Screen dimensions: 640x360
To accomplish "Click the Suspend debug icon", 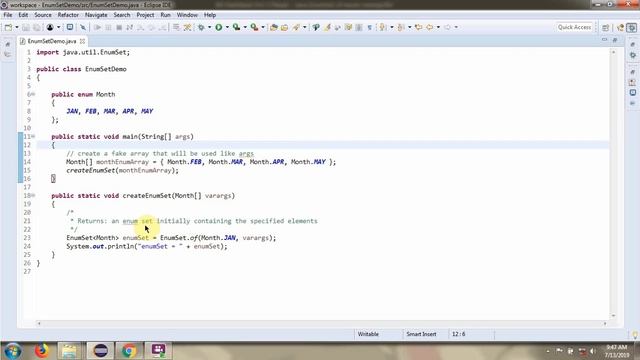I will [x=109, y=27].
